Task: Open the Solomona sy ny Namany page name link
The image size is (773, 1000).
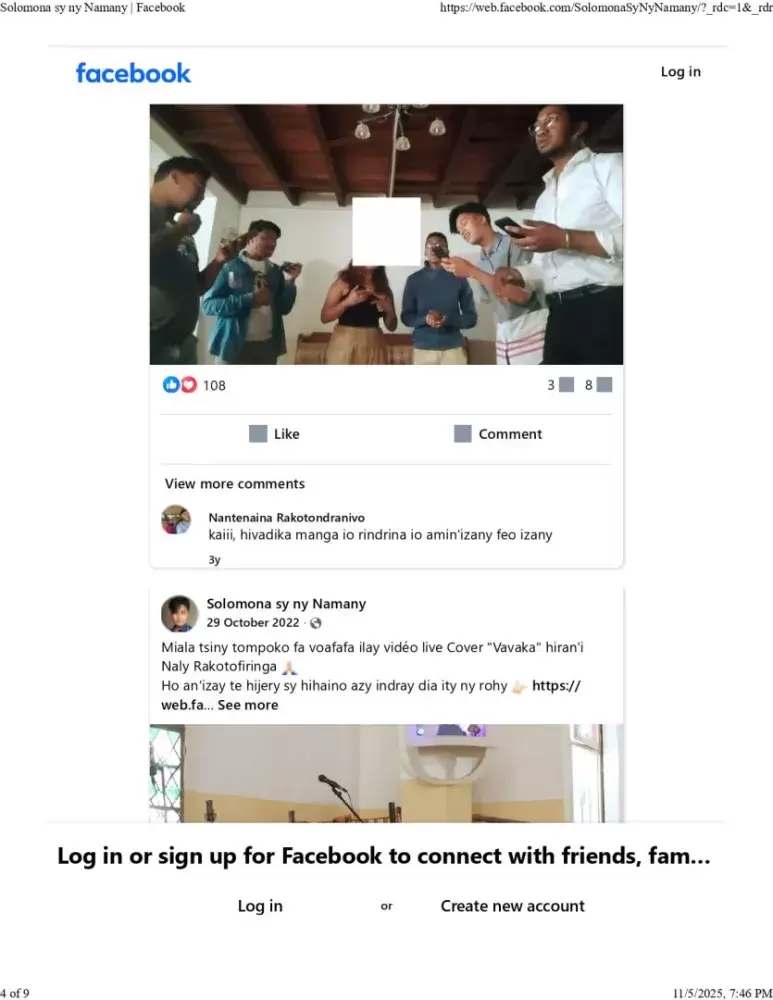Action: click(x=286, y=603)
